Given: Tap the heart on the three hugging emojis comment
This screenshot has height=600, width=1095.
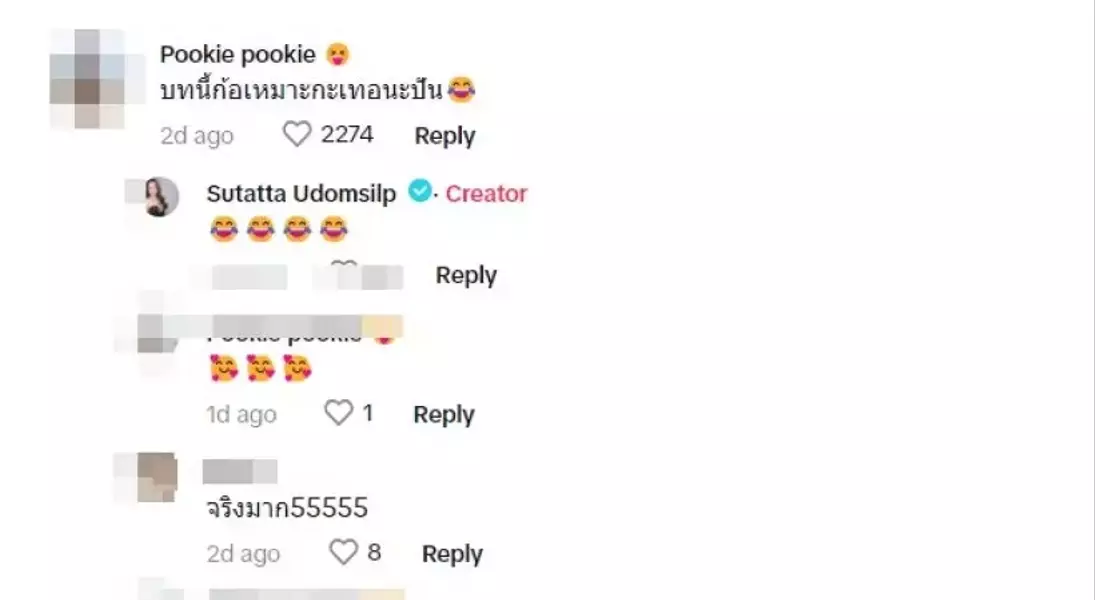Looking at the screenshot, I should (x=339, y=413).
